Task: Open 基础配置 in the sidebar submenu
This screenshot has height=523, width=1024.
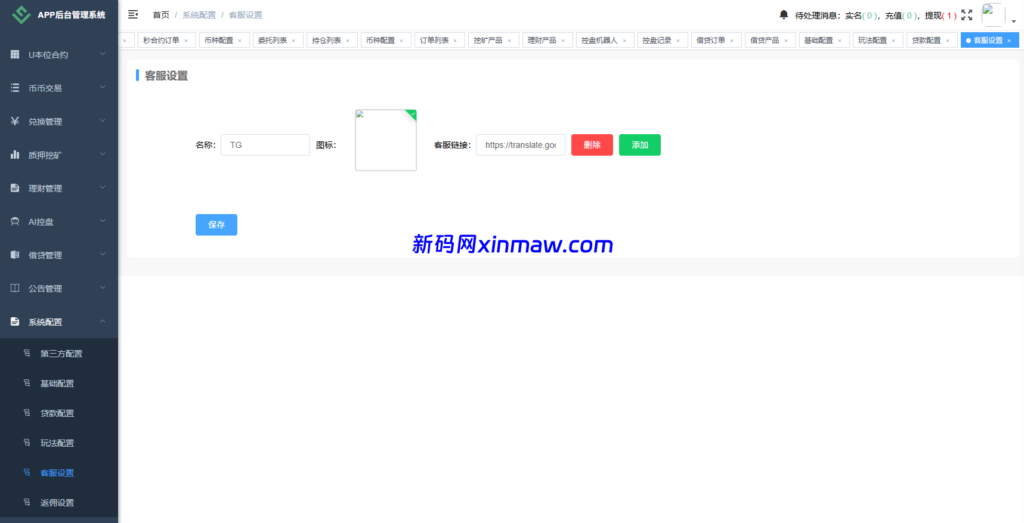Action: [57, 383]
